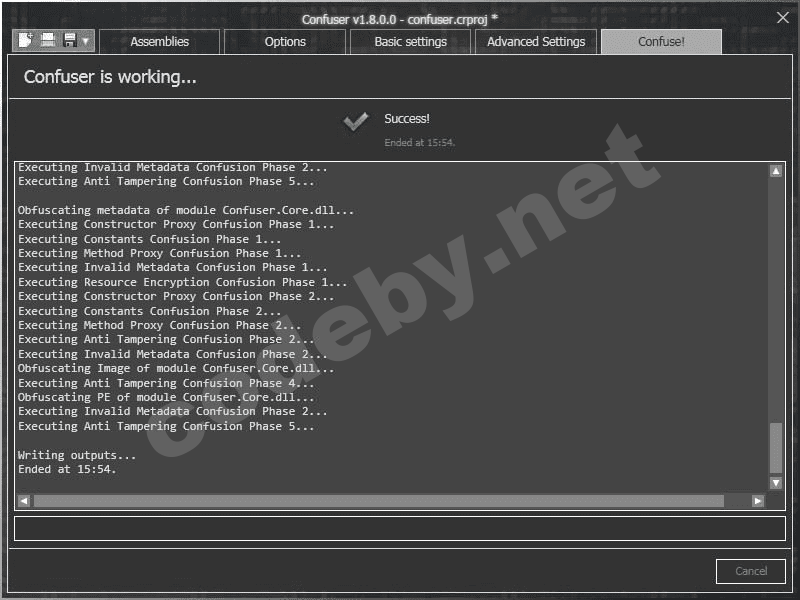
Task: Click 'Executing Anti Tampering Confusion Phase 2...' line
Action: (x=166, y=339)
